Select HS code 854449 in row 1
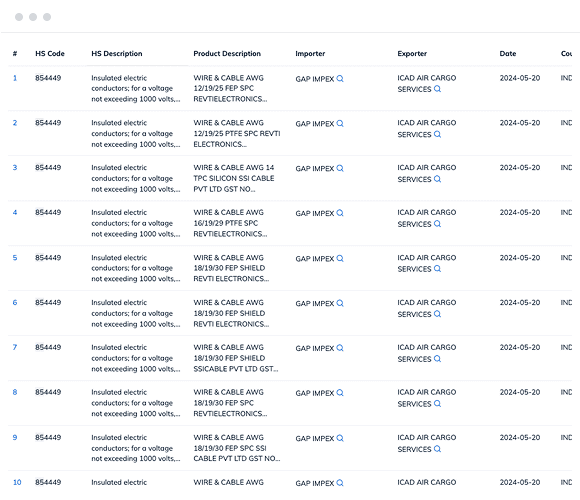The height and width of the screenshot is (500, 580). click(48, 78)
